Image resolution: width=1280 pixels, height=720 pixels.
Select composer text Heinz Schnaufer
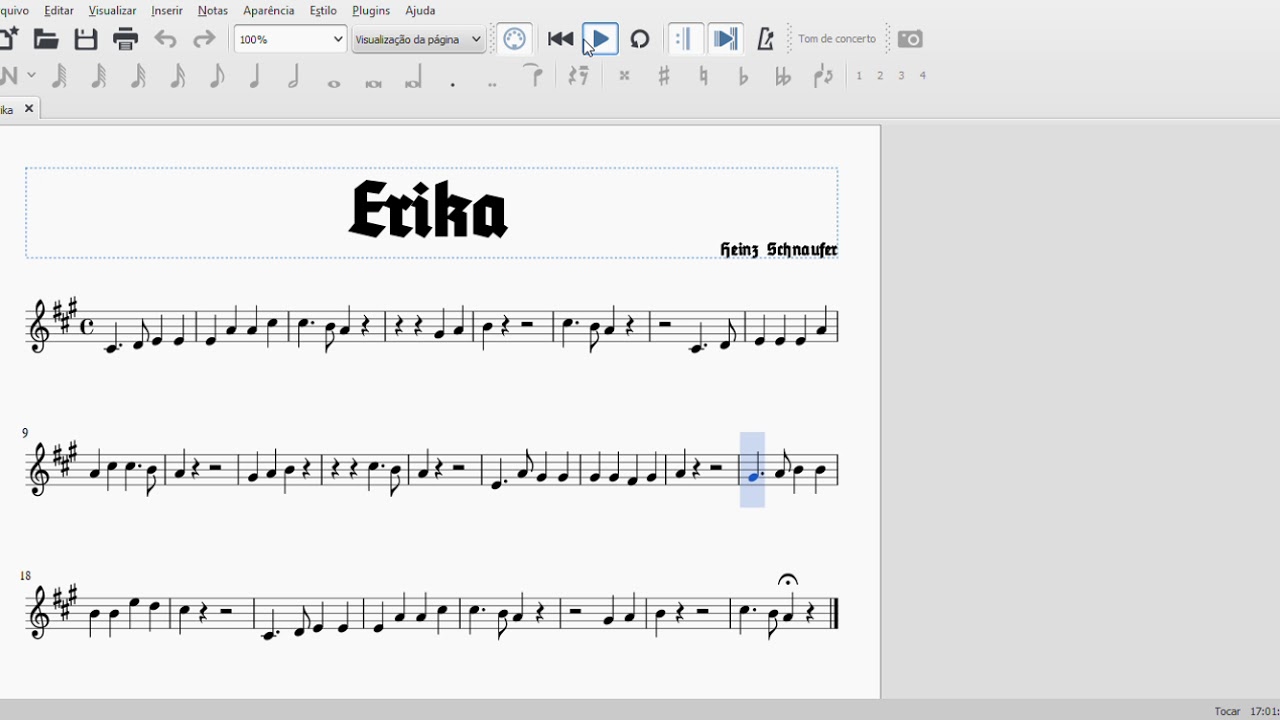[779, 249]
